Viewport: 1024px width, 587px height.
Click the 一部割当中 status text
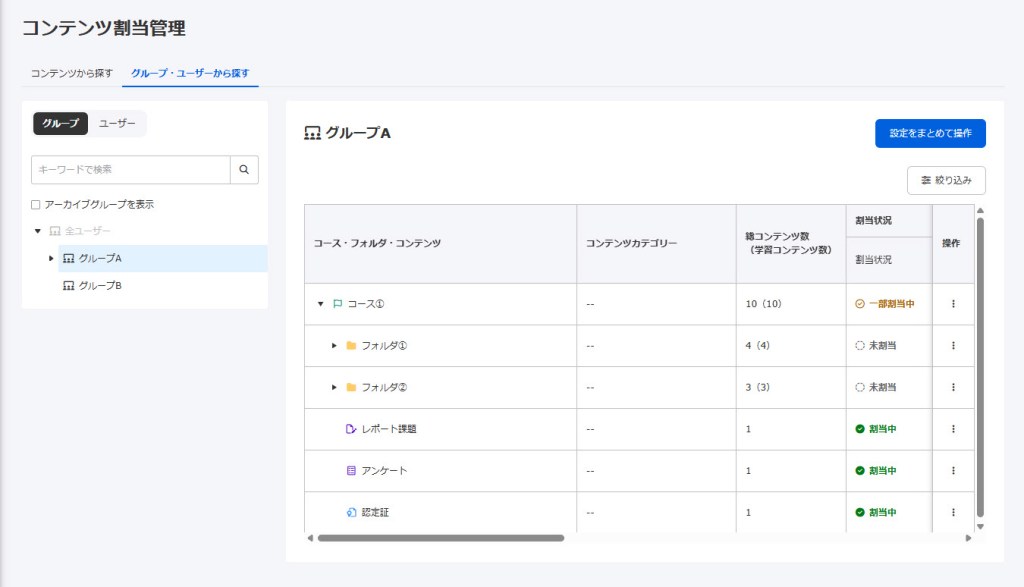coord(891,304)
